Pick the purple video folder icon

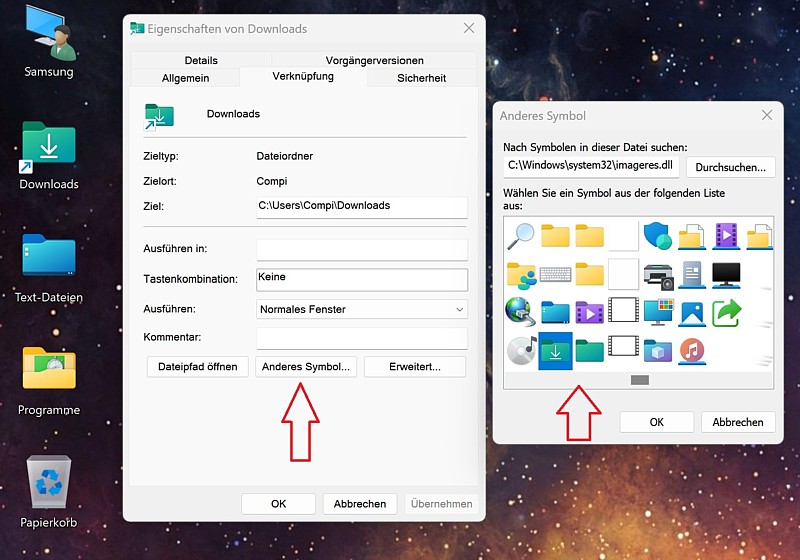[x=589, y=312]
